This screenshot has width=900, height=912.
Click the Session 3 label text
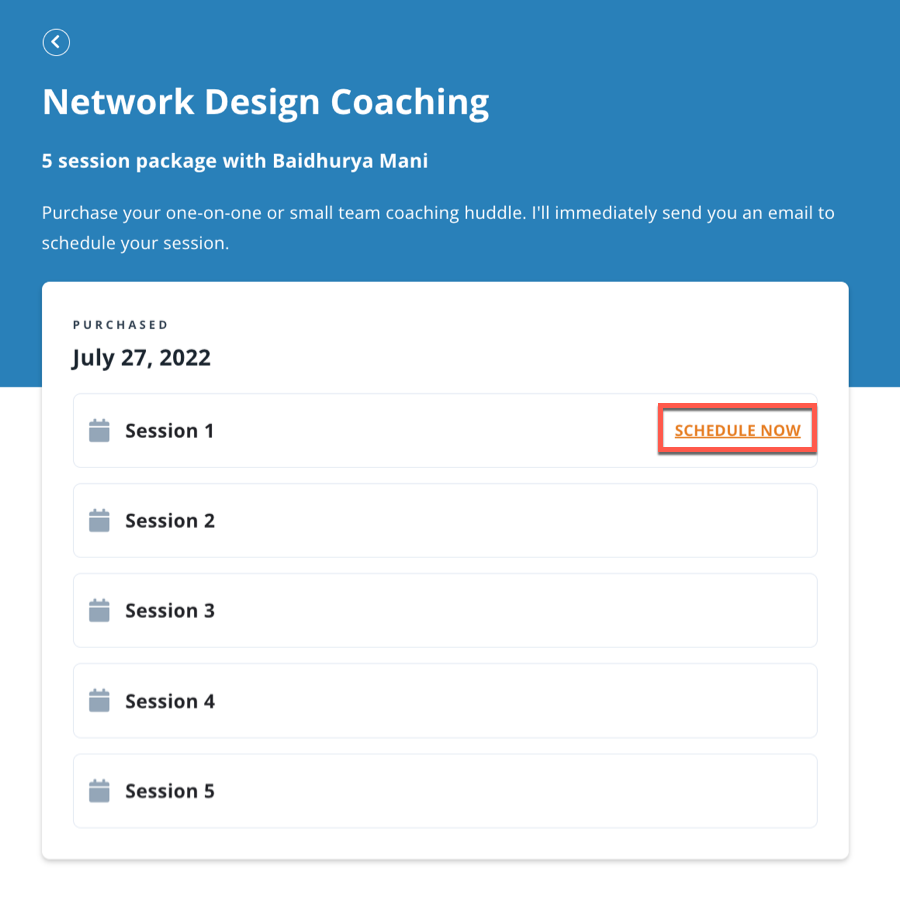click(x=169, y=611)
